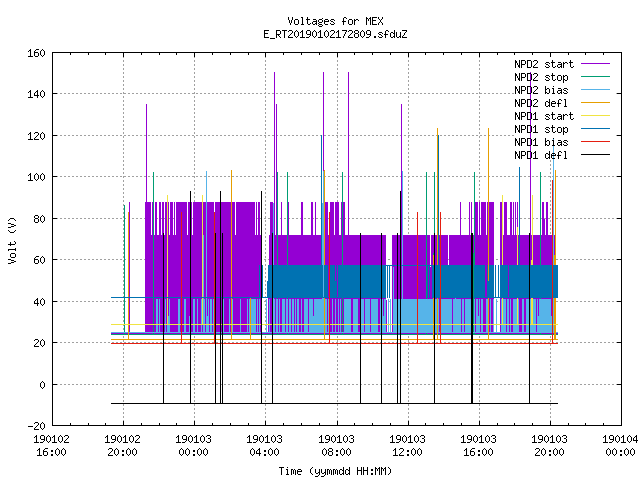
Task: Click the file name E_RT20190102172809.sfduZ subtitle
Action: pos(335,34)
